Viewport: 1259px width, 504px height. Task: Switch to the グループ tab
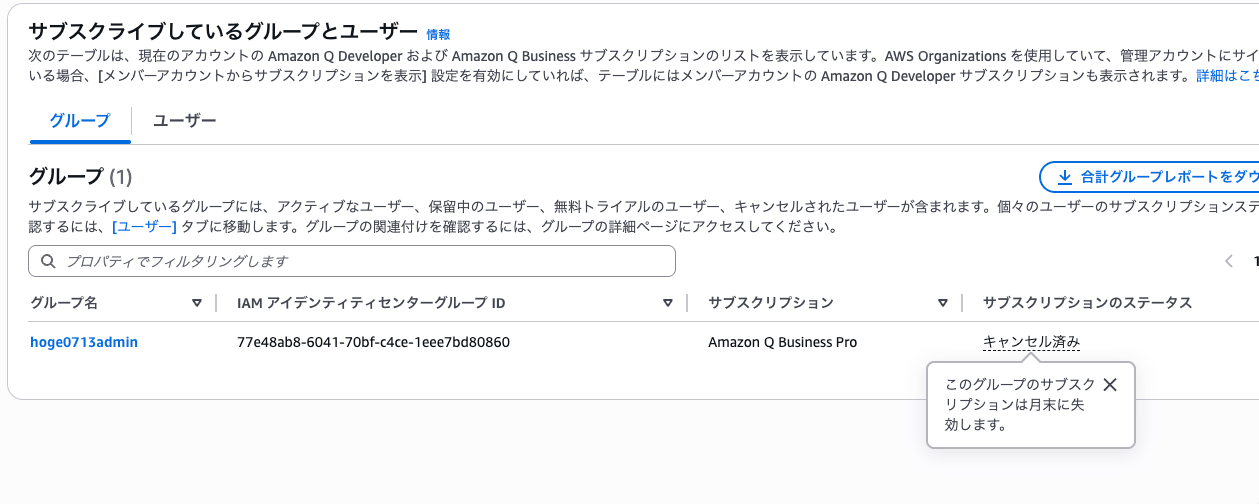point(80,121)
